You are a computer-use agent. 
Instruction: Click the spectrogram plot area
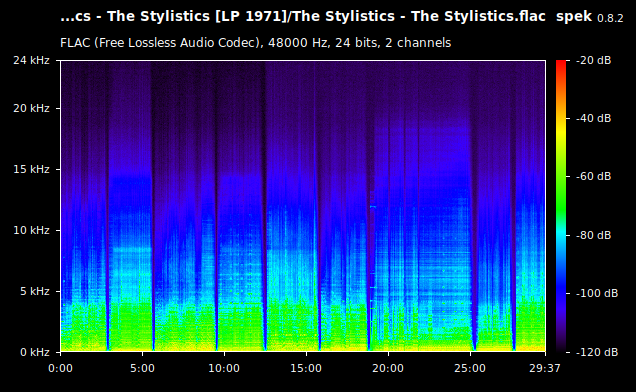click(x=303, y=206)
